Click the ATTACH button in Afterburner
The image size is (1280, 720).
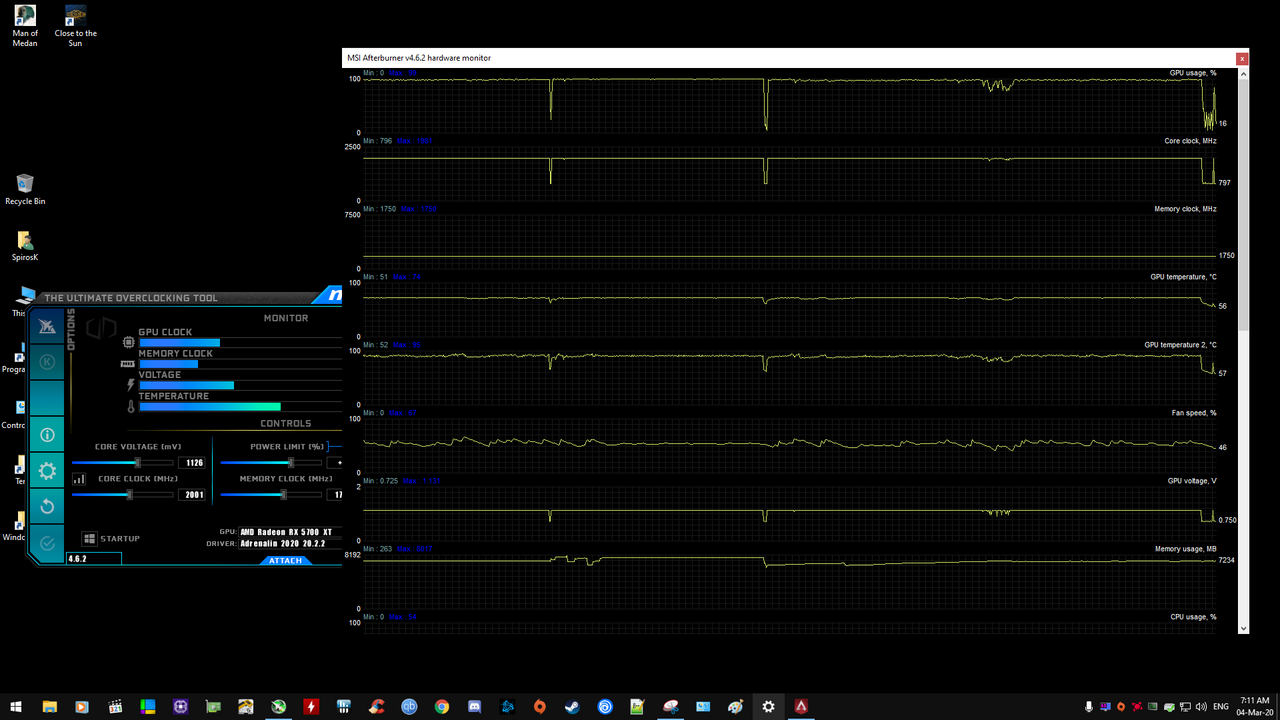point(286,561)
